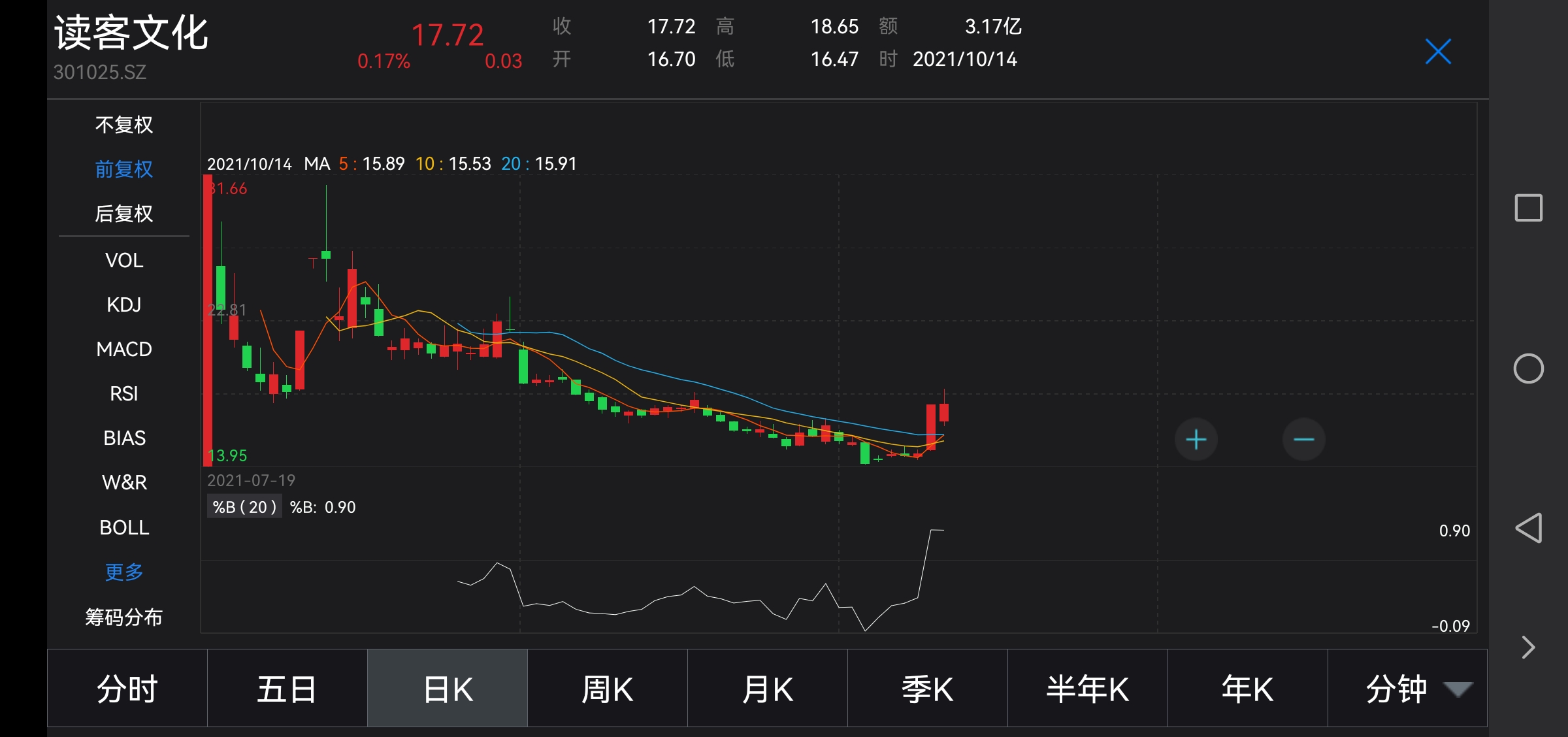Viewport: 1568px width, 737px height.
Task: Switch to 日K tab
Action: point(448,689)
